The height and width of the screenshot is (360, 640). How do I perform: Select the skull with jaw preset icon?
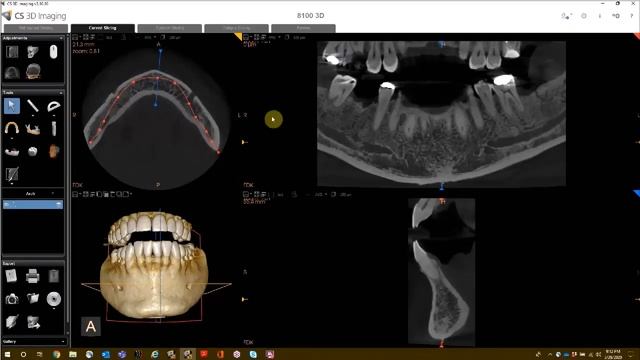pyautogui.click(x=33, y=72)
